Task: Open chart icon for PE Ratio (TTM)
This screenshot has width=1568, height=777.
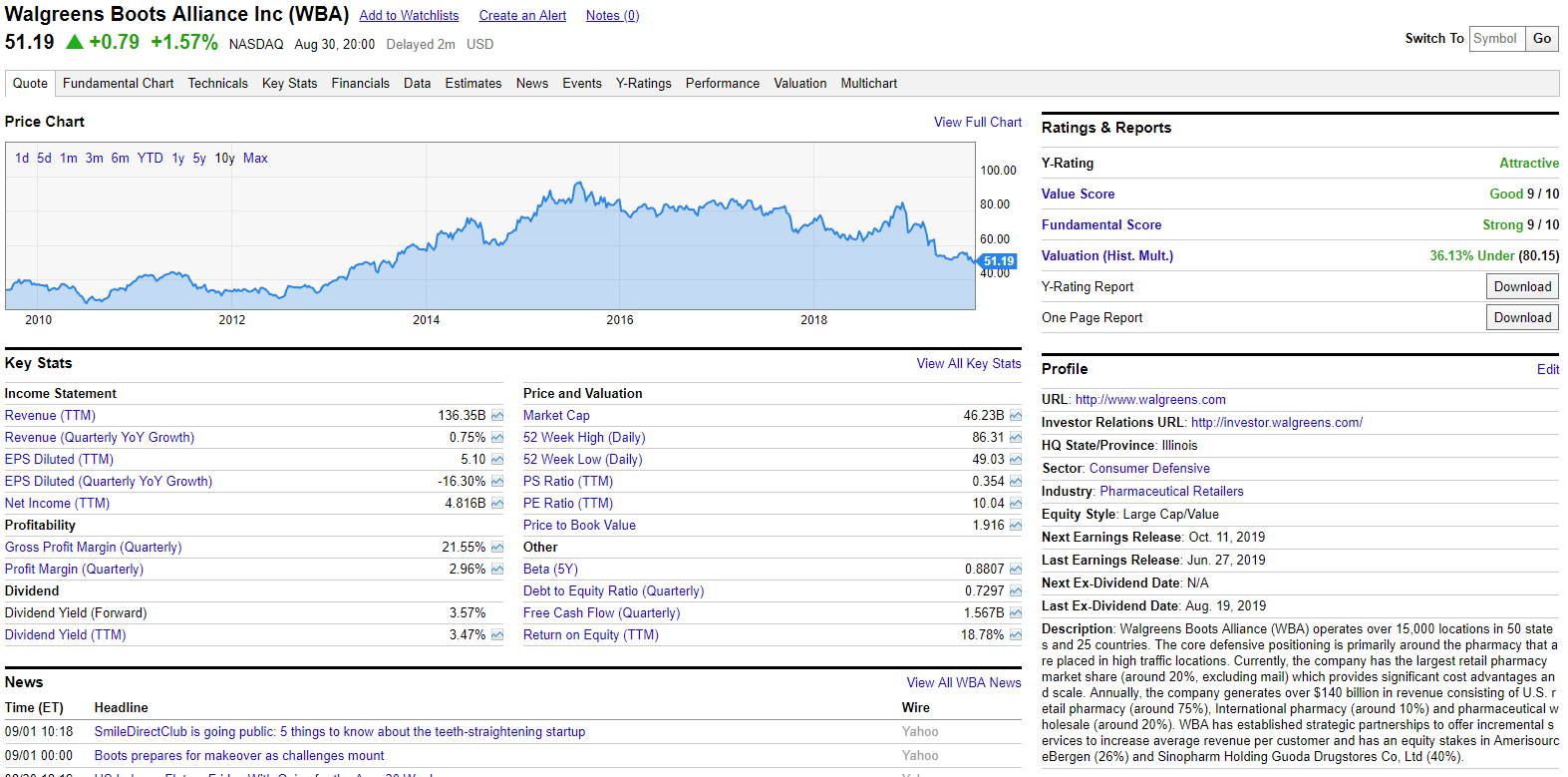Action: pyautogui.click(x=1016, y=504)
